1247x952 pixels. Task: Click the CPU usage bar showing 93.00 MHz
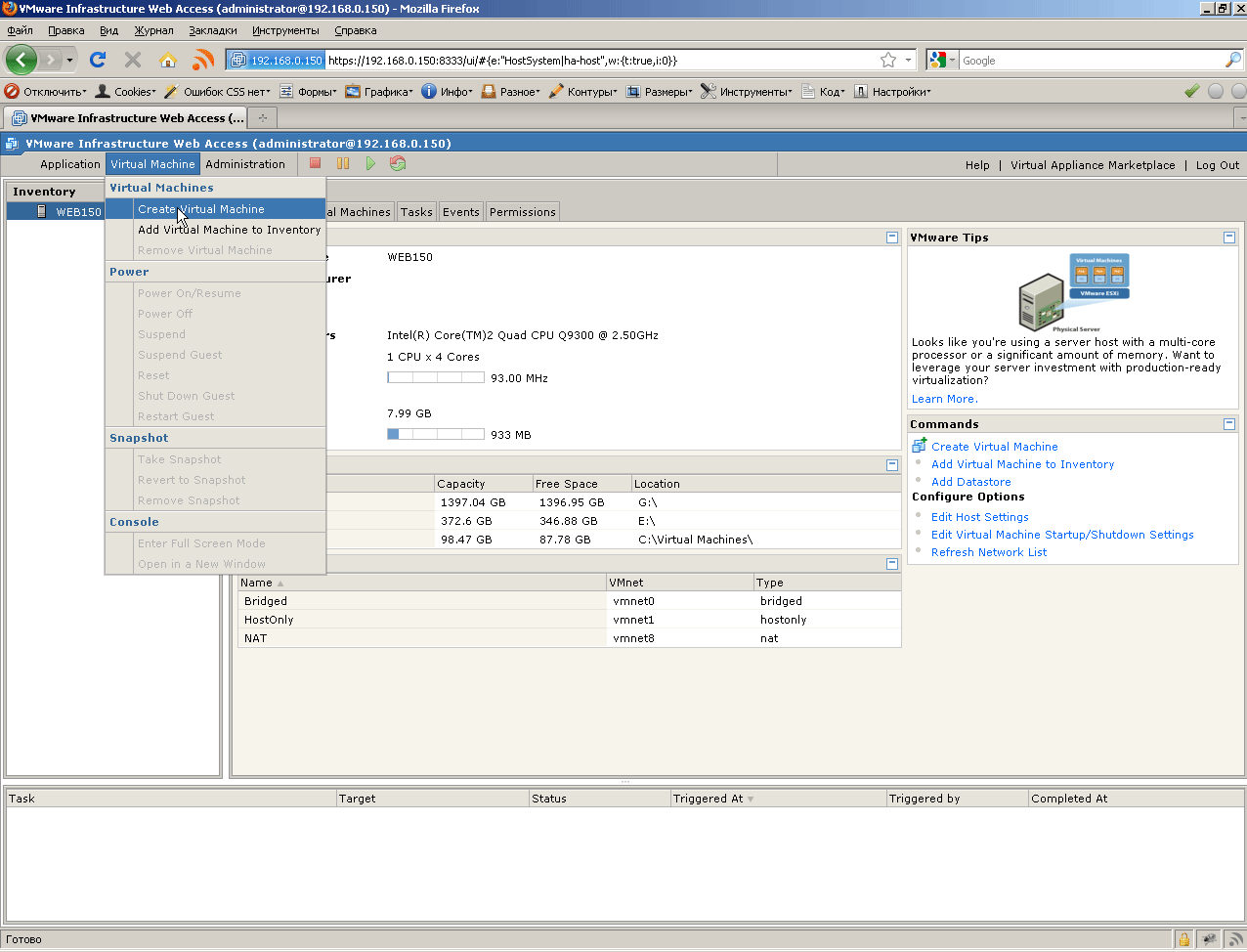(436, 377)
